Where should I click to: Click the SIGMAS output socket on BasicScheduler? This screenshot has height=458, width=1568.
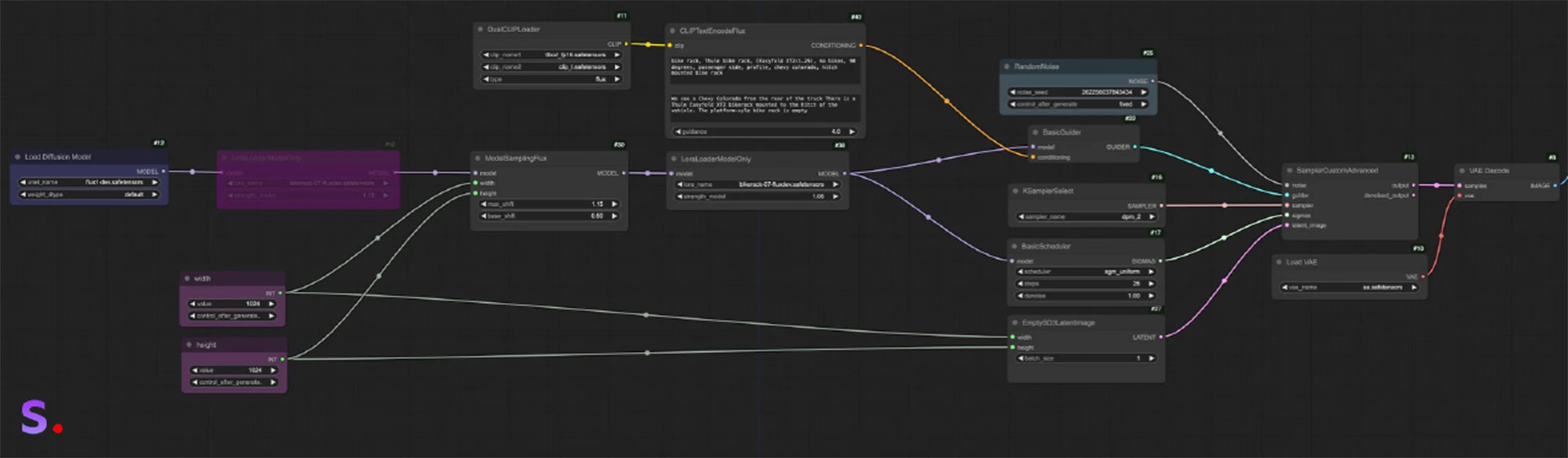[x=1160, y=260]
